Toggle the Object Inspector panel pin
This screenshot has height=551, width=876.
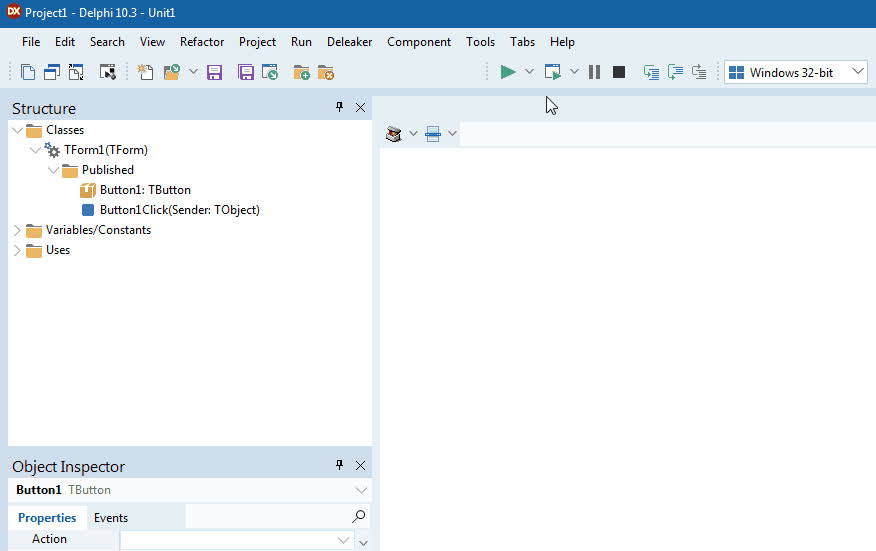[339, 465]
